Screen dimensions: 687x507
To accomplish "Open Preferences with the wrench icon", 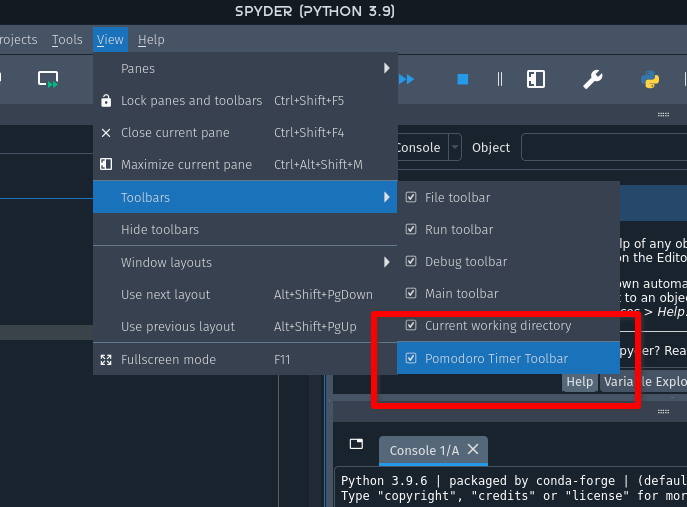I will click(592, 79).
